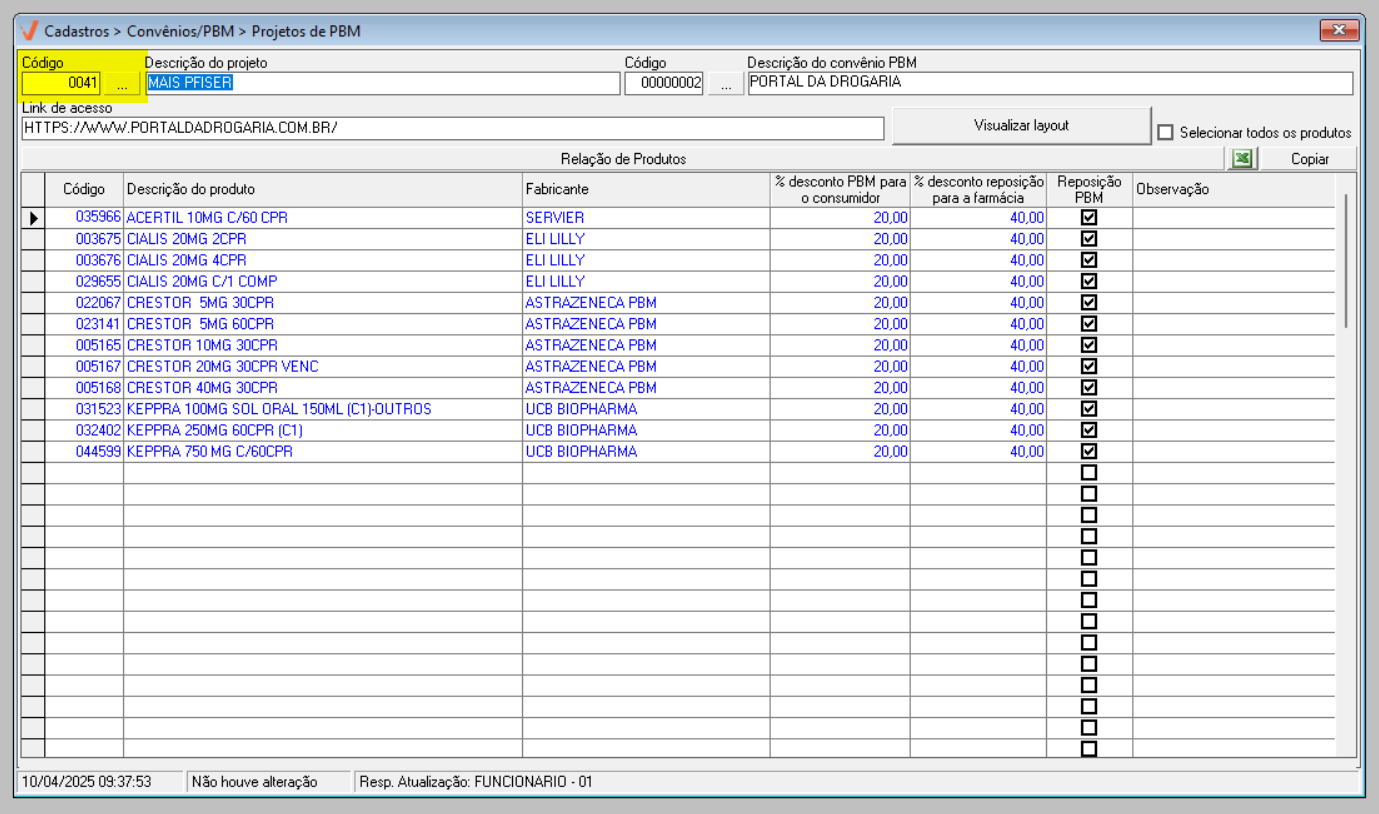The height and width of the screenshot is (814, 1379).
Task: Click the Observação cell for ACERTIL row
Action: tap(1233, 217)
